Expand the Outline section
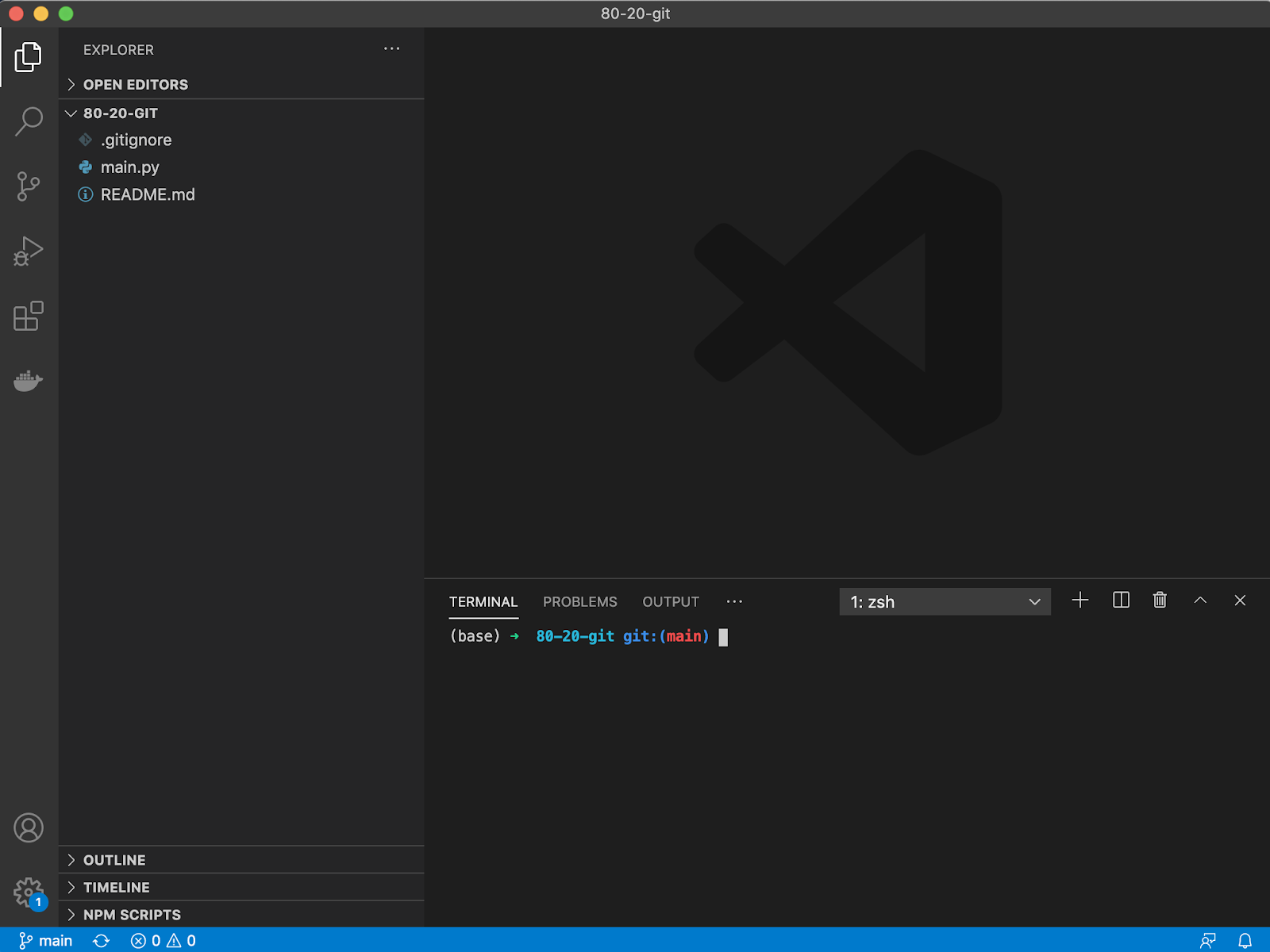The image size is (1270, 952). click(241, 861)
